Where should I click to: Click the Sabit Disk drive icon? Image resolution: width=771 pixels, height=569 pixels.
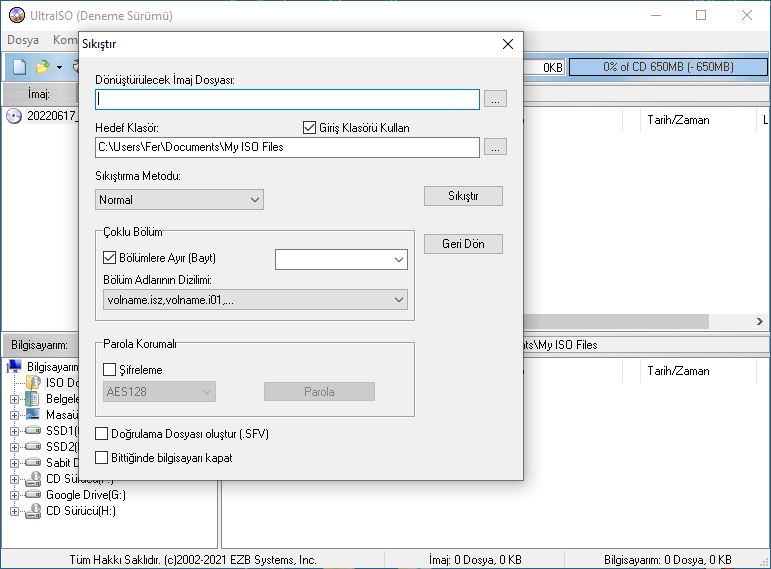click(x=33, y=462)
